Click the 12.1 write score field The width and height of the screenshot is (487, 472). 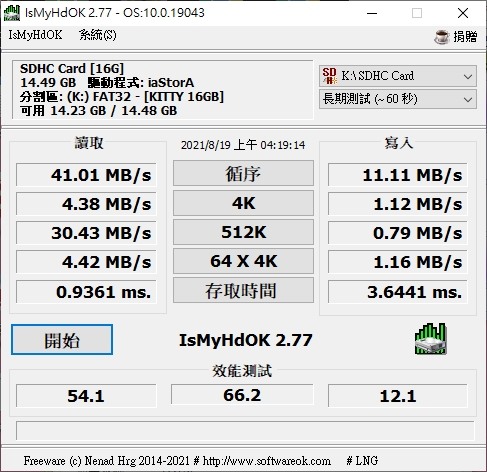click(398, 396)
